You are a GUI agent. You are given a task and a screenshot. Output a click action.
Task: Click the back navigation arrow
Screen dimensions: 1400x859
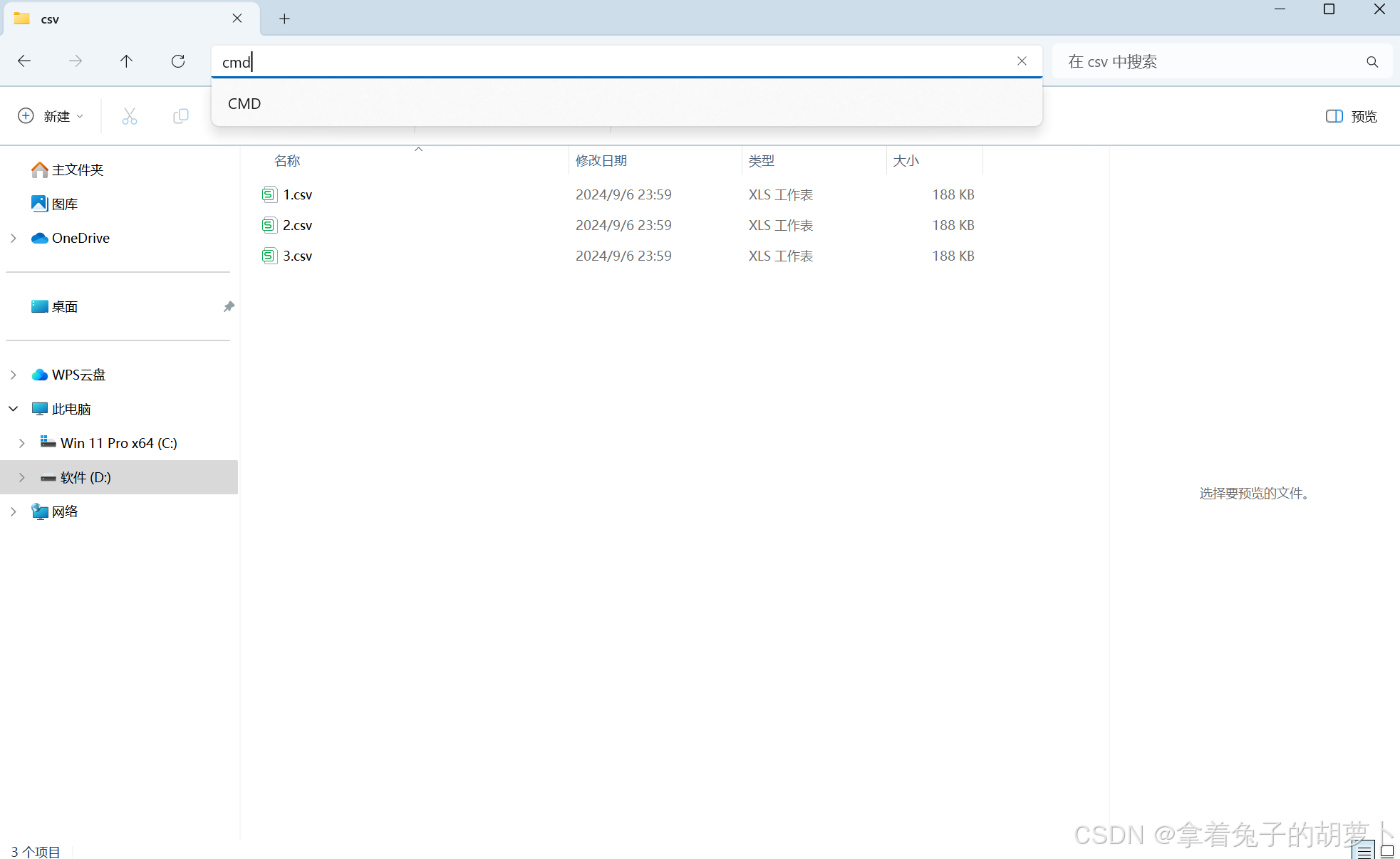click(x=24, y=61)
